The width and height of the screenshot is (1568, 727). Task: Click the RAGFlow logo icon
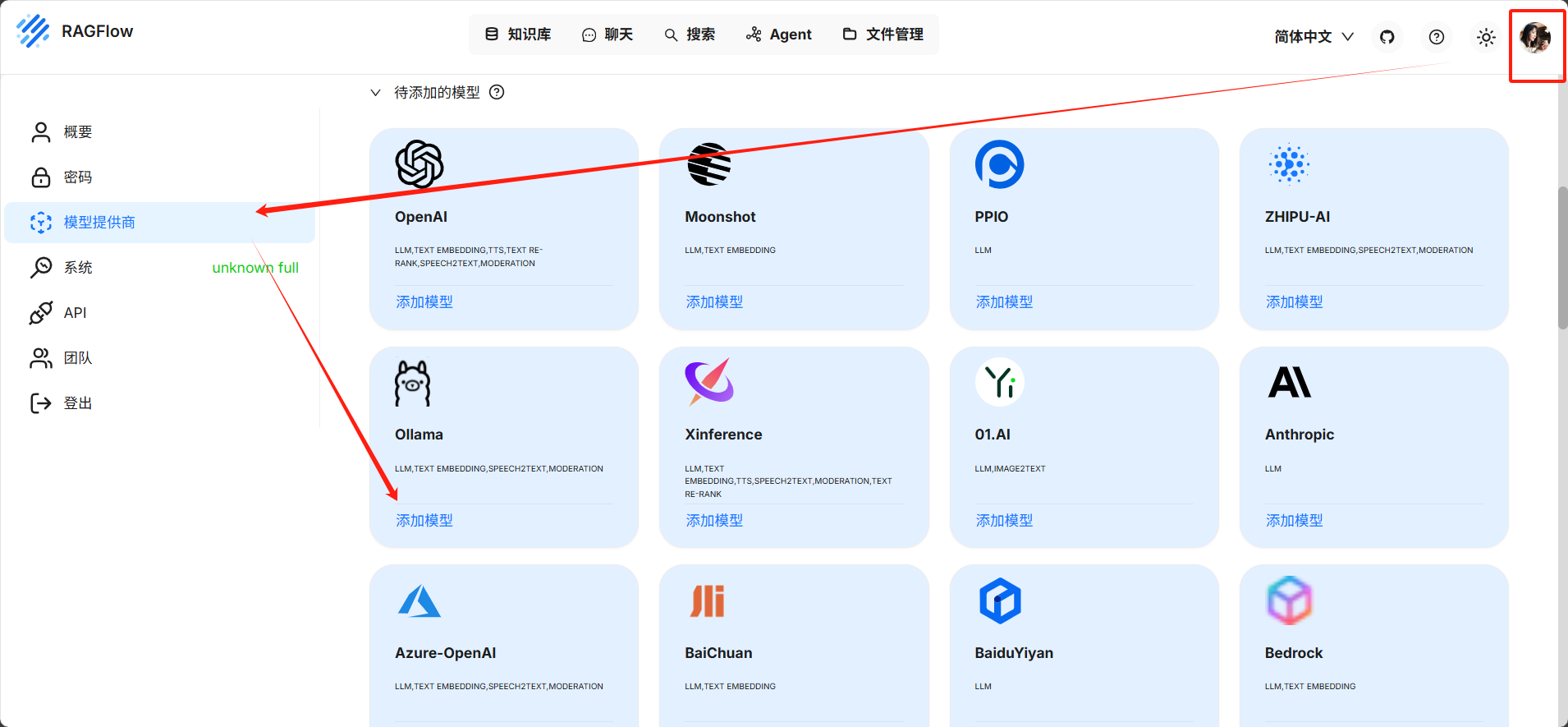(33, 31)
